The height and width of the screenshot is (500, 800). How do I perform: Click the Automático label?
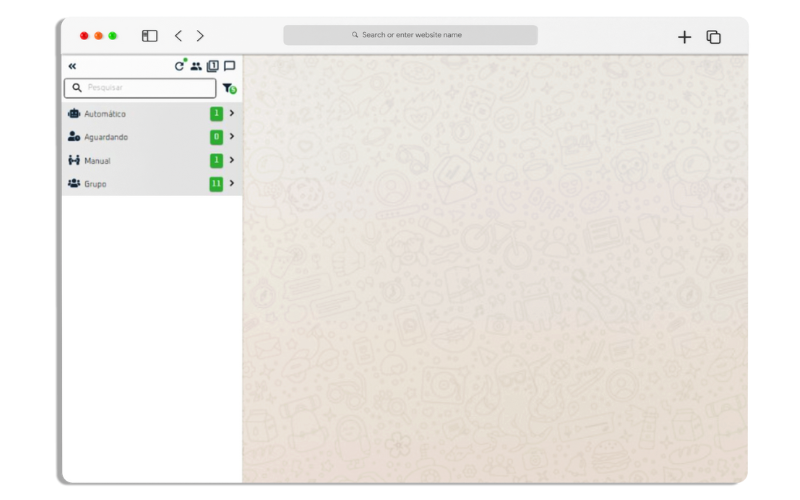pos(105,114)
